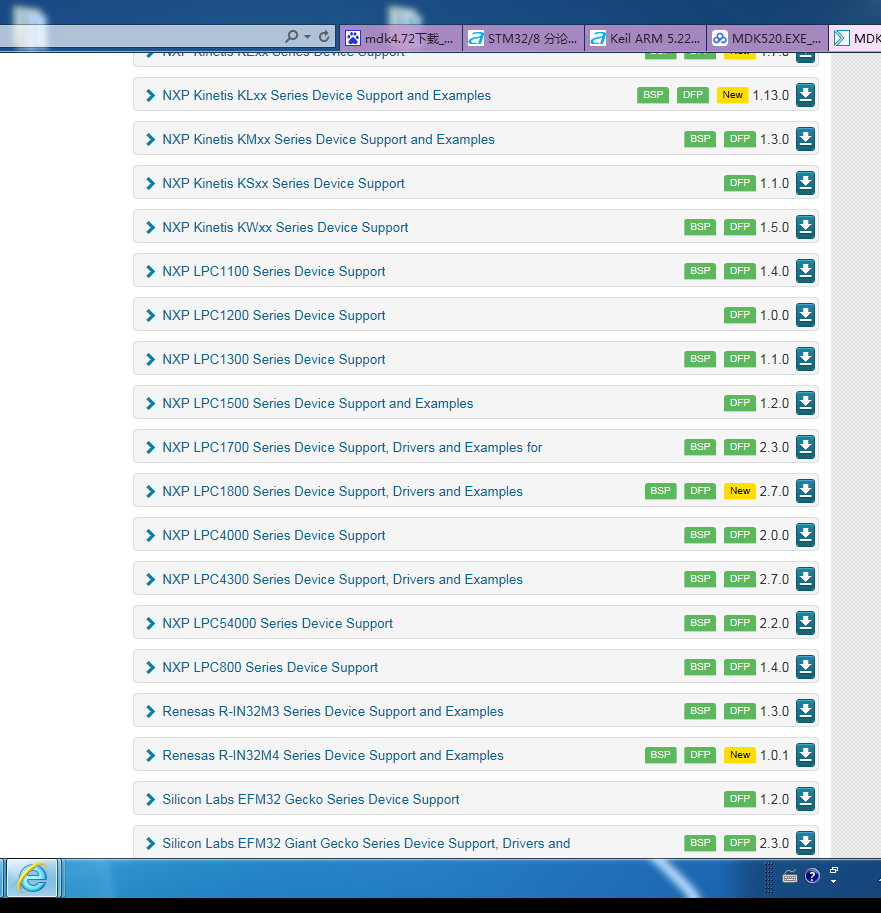Open Internet Explorer from the taskbar
The height and width of the screenshot is (913, 881).
[31, 878]
